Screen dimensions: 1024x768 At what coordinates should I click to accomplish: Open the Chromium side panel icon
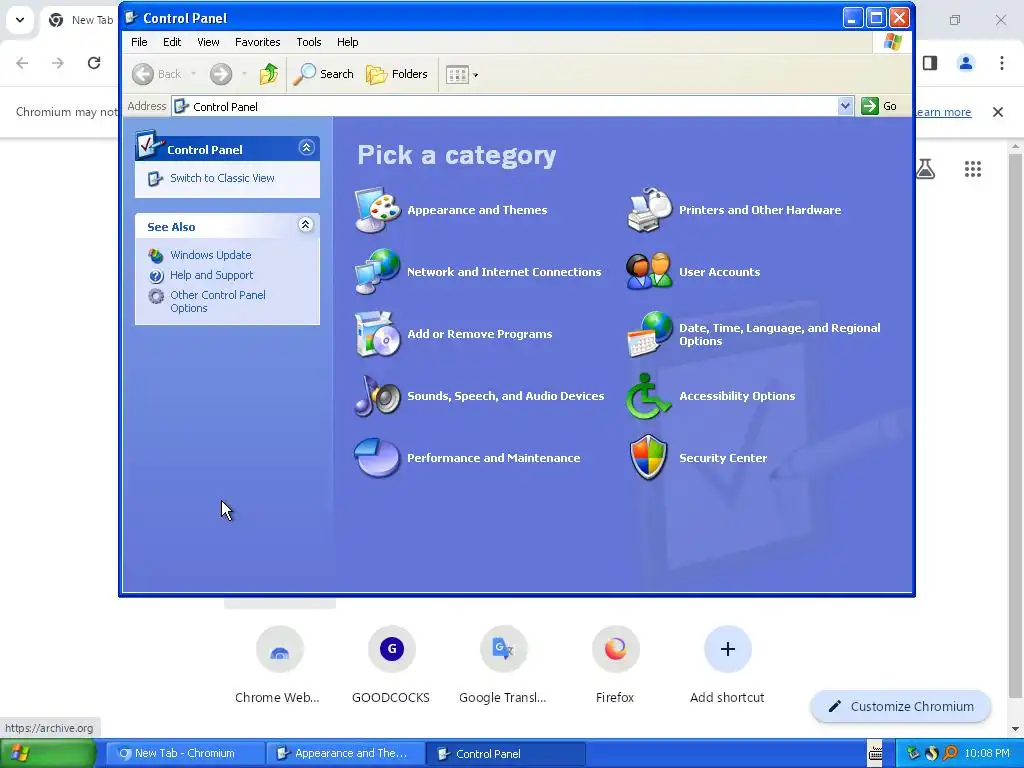pyautogui.click(x=930, y=63)
